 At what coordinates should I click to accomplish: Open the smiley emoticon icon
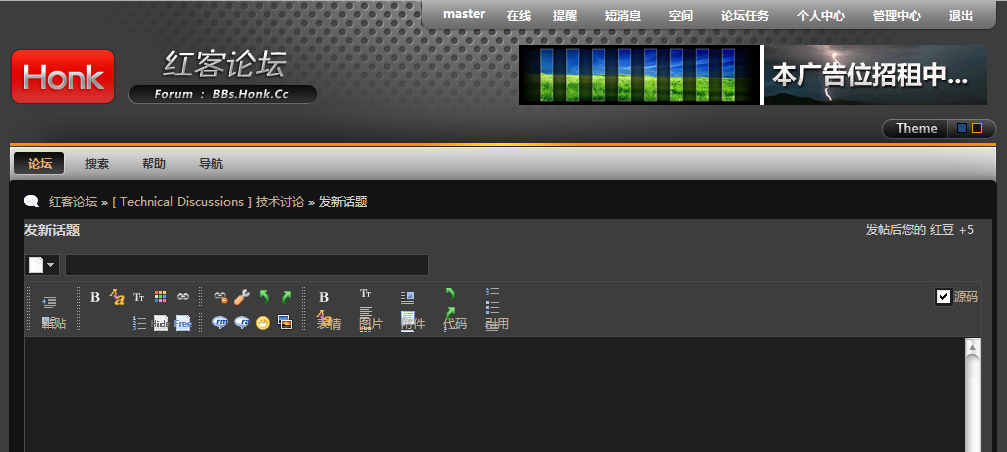263,323
